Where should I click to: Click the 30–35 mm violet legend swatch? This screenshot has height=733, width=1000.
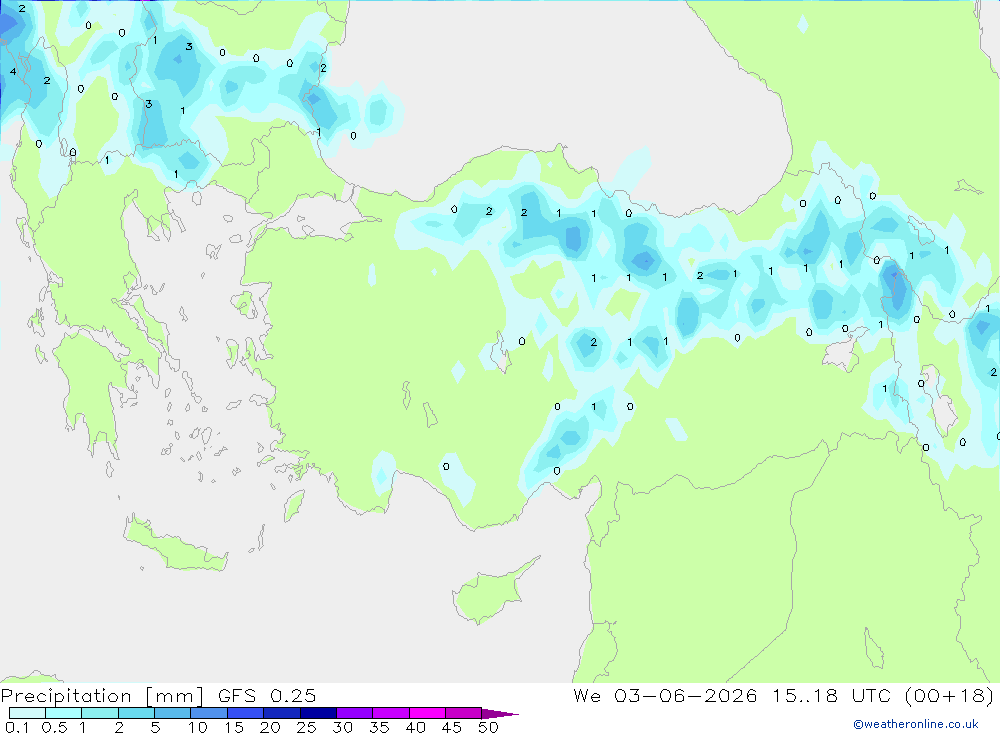[355, 713]
